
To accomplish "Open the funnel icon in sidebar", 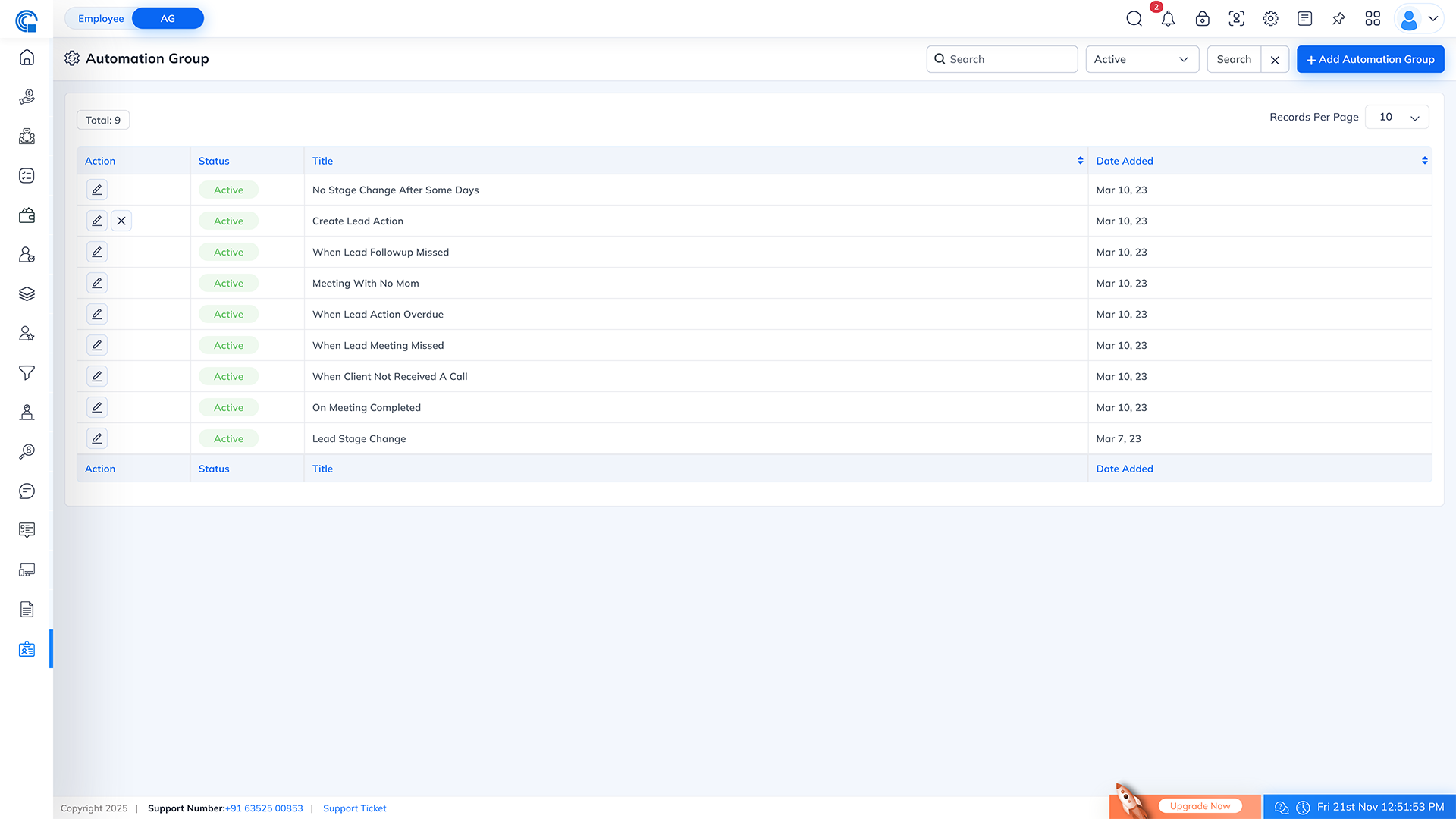I will click(27, 372).
